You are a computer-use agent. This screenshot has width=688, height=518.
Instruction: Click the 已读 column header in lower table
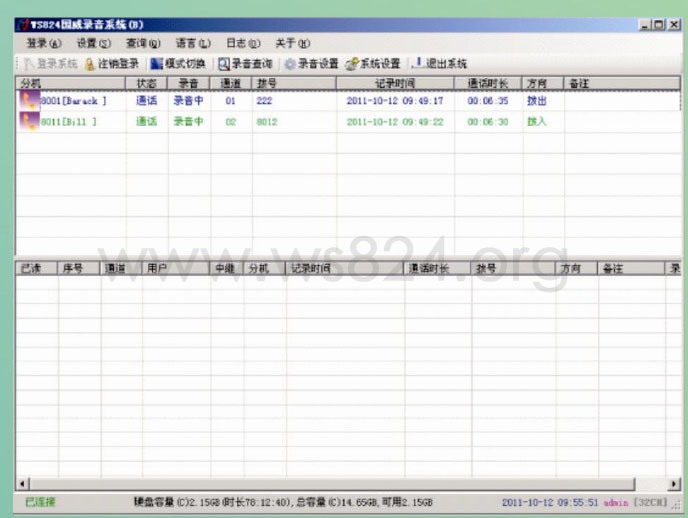pyautogui.click(x=36, y=268)
